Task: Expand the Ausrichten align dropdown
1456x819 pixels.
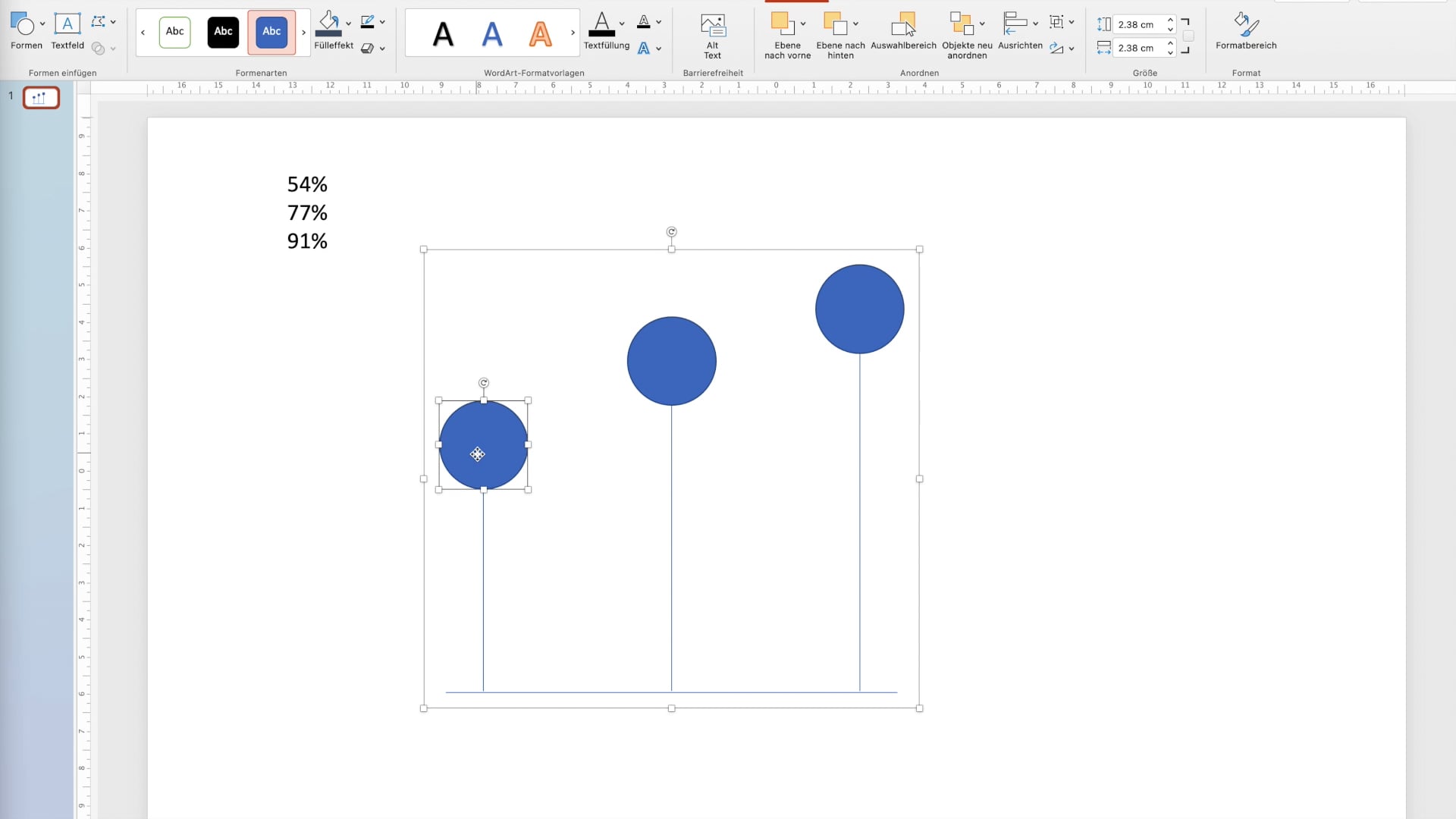Action: 1035,24
